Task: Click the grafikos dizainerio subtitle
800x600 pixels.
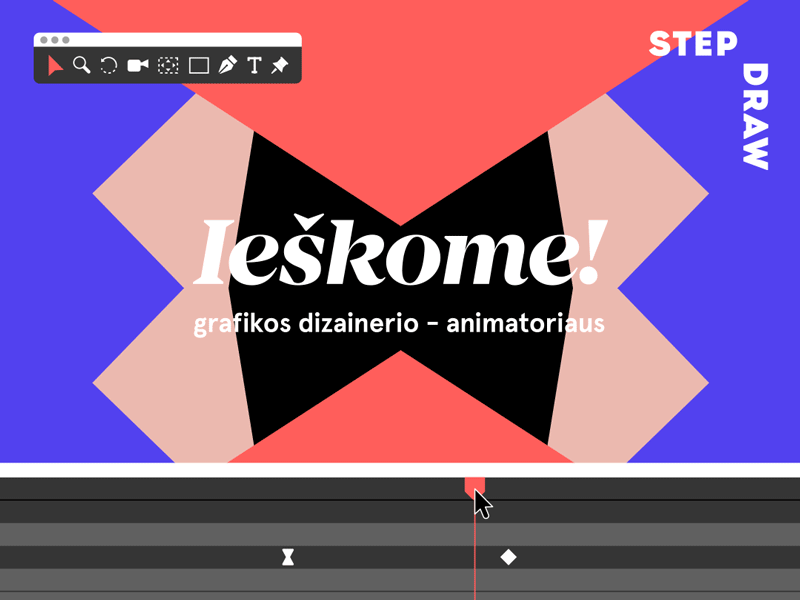Action: coord(400,323)
